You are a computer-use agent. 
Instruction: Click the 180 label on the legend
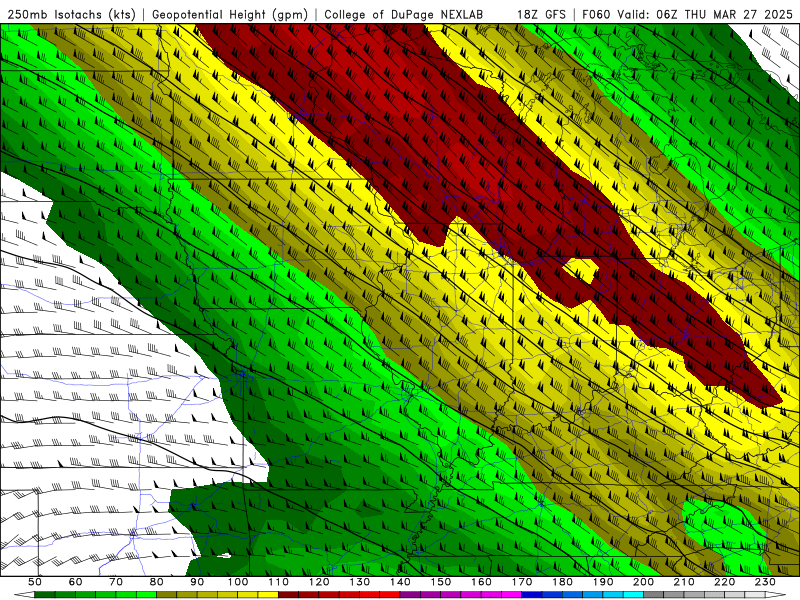point(562,582)
